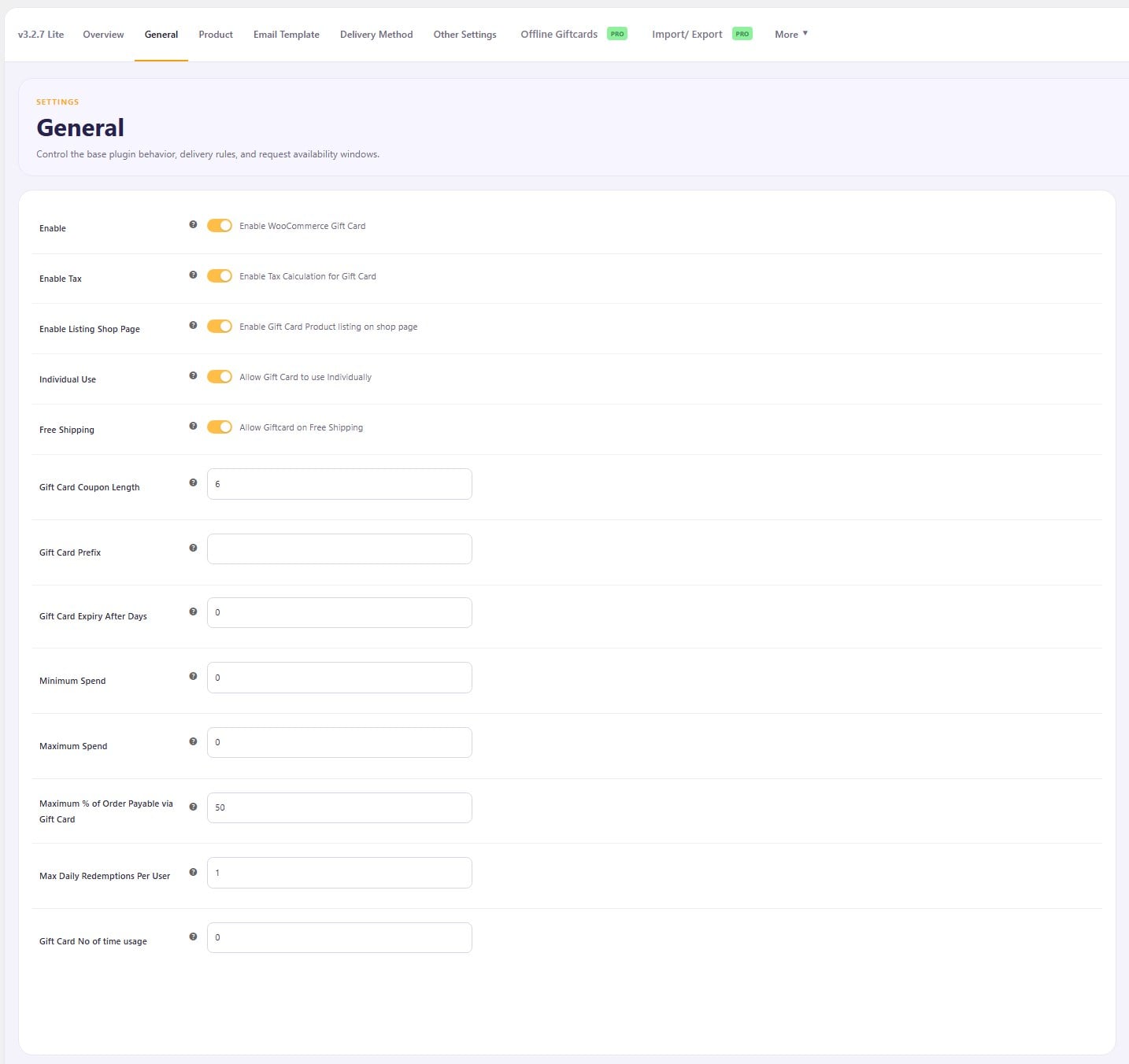The height and width of the screenshot is (1064, 1129).
Task: Click the 'Enable Tax' label
Action: [61, 279]
